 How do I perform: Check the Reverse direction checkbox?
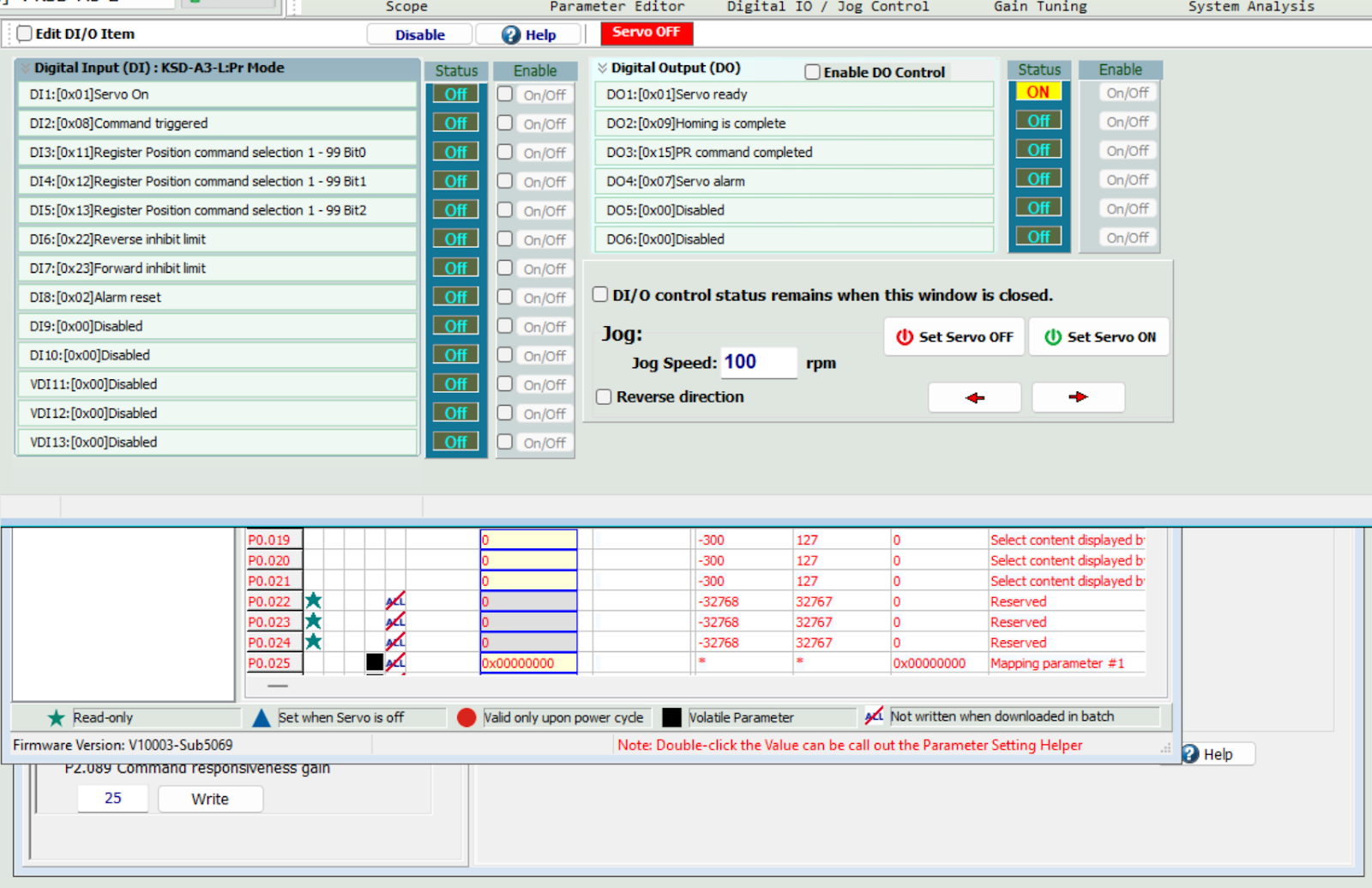click(604, 396)
